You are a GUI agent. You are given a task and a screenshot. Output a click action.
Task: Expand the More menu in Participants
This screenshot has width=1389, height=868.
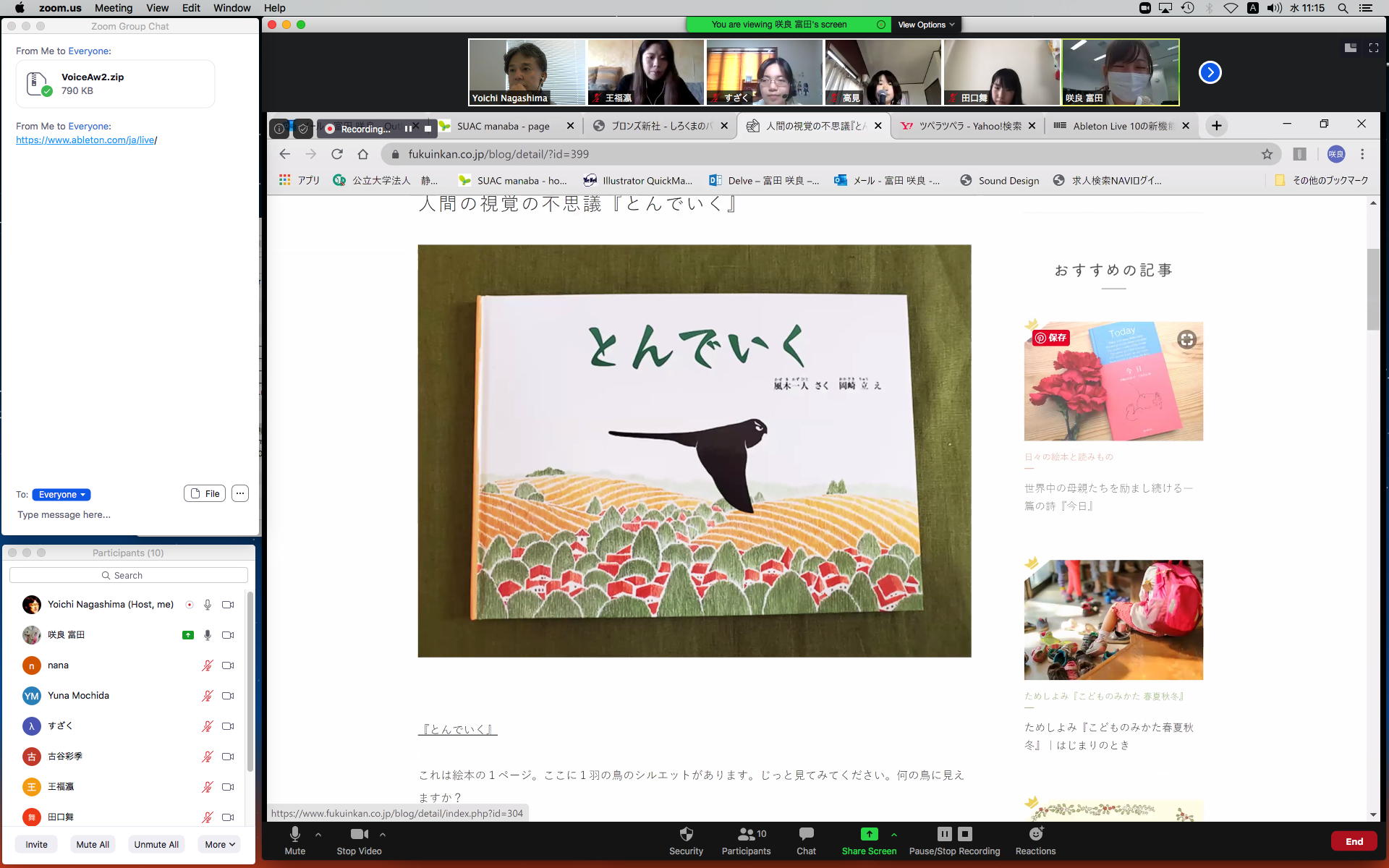220,844
